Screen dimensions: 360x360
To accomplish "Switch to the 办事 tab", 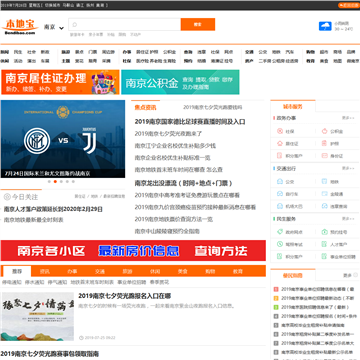I will [72, 271].
